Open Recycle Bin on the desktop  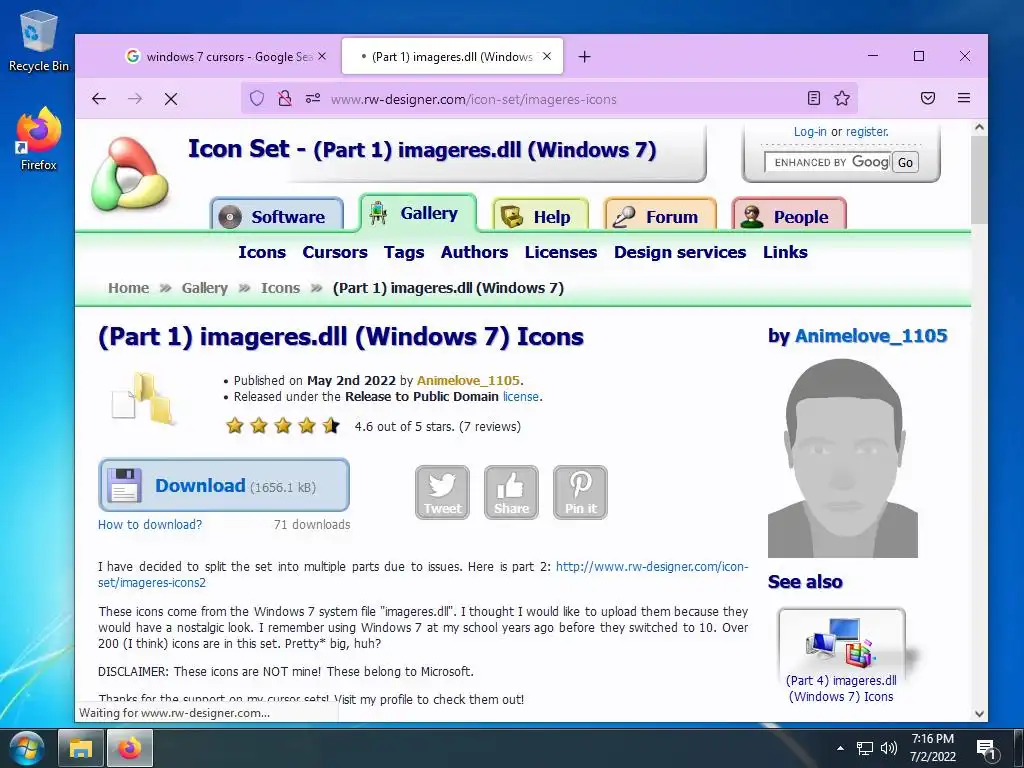(39, 40)
